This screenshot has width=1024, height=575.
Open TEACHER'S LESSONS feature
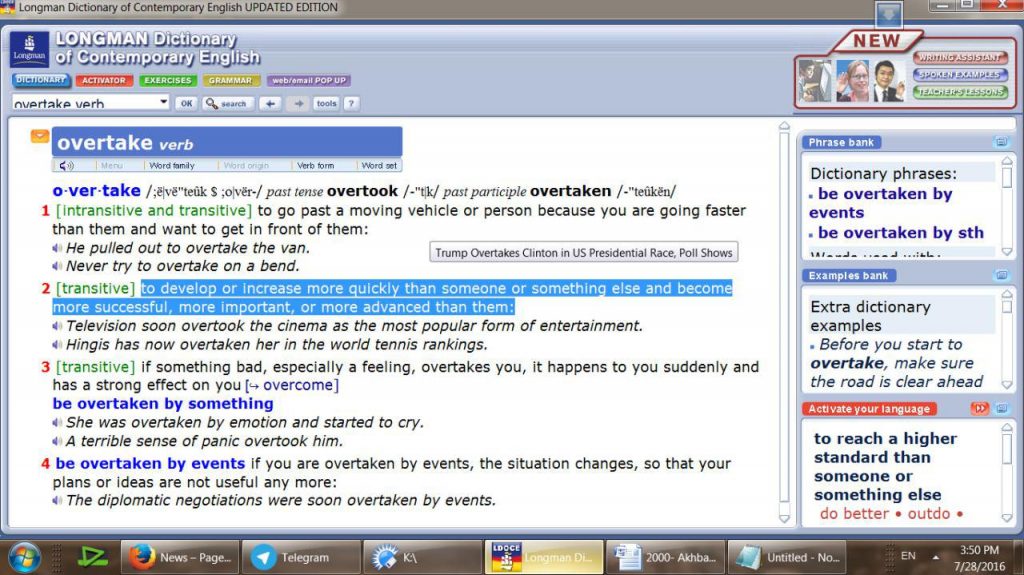(x=960, y=91)
